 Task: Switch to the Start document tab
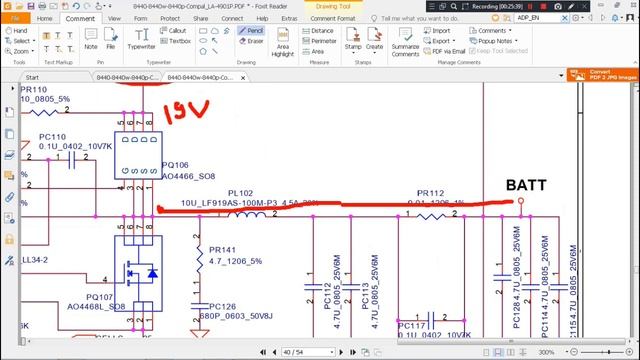pyautogui.click(x=32, y=77)
